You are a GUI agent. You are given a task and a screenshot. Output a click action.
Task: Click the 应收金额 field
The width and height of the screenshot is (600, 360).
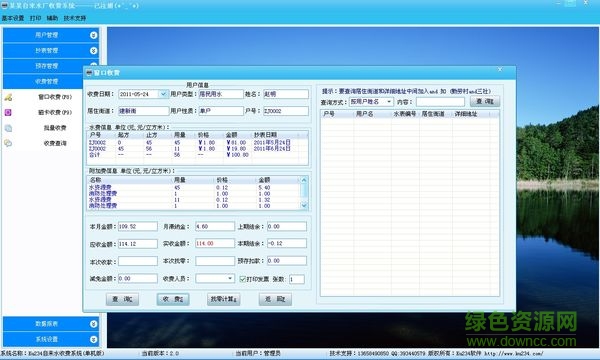pyautogui.click(x=137, y=244)
